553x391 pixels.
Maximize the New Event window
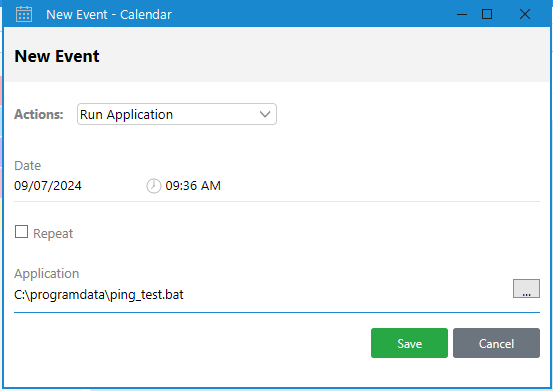pyautogui.click(x=487, y=14)
